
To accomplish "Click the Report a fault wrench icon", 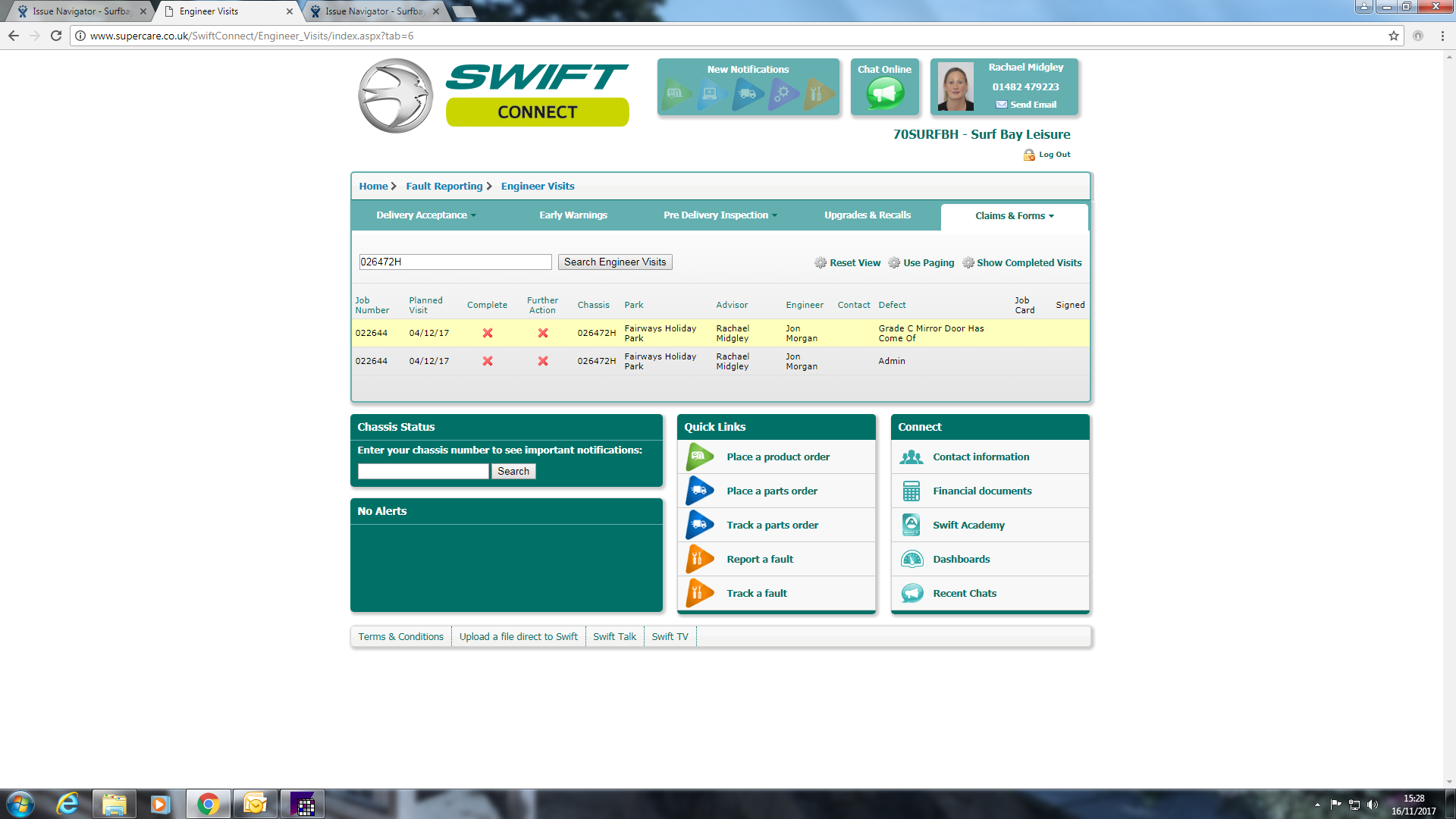I will [699, 560].
